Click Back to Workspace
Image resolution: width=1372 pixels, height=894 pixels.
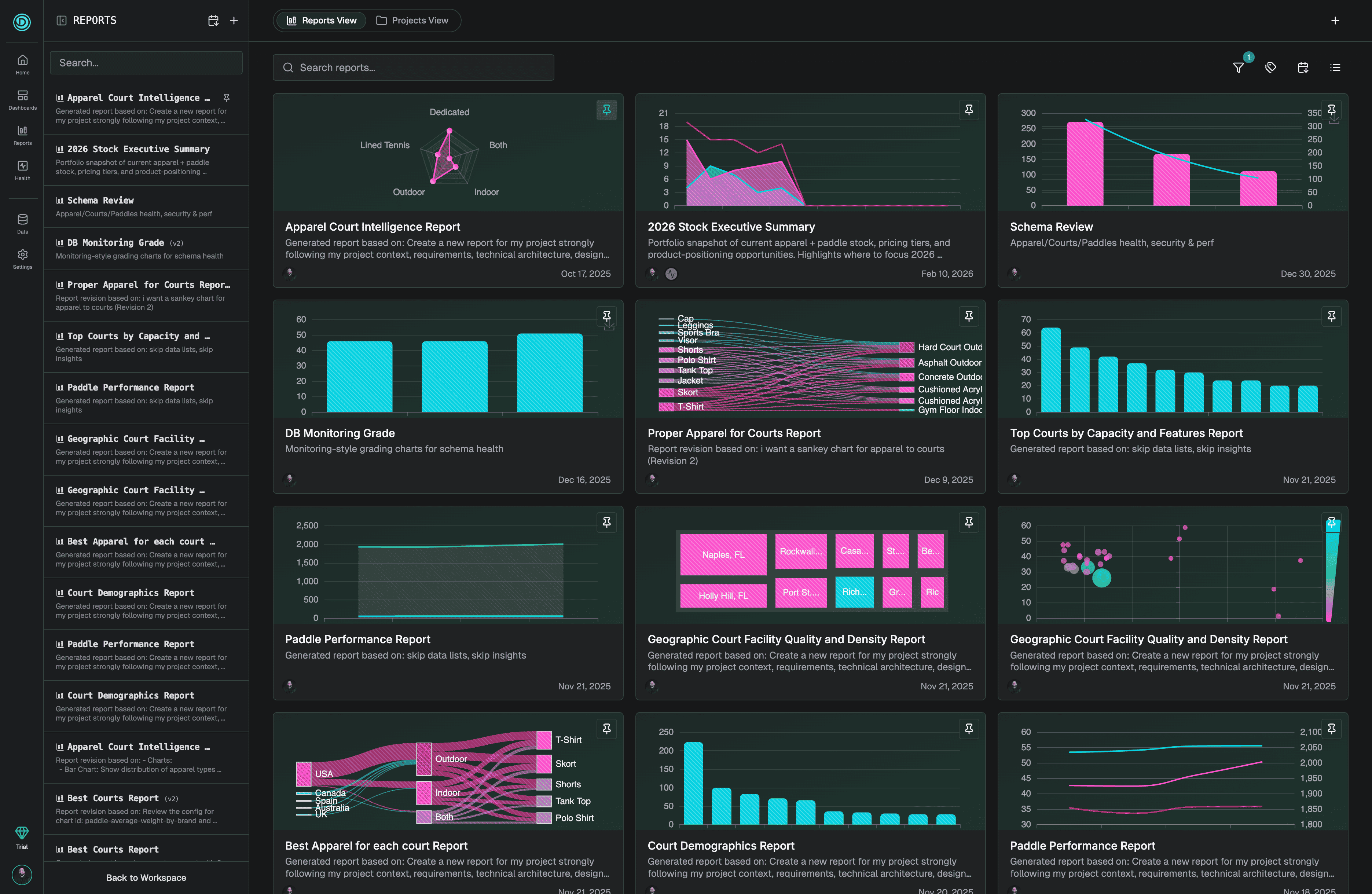tap(146, 877)
